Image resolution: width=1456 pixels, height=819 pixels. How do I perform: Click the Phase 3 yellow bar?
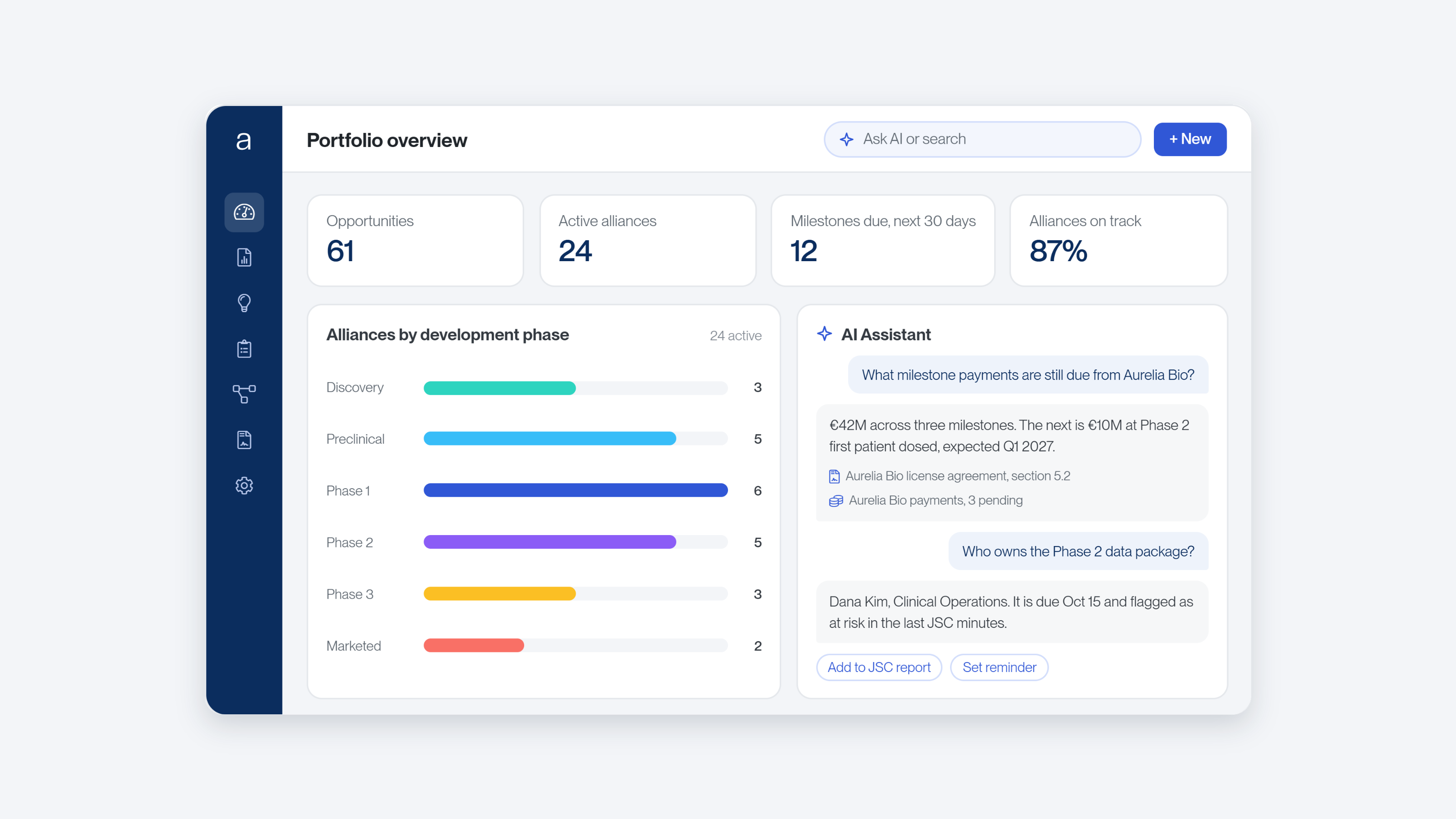pos(500,593)
